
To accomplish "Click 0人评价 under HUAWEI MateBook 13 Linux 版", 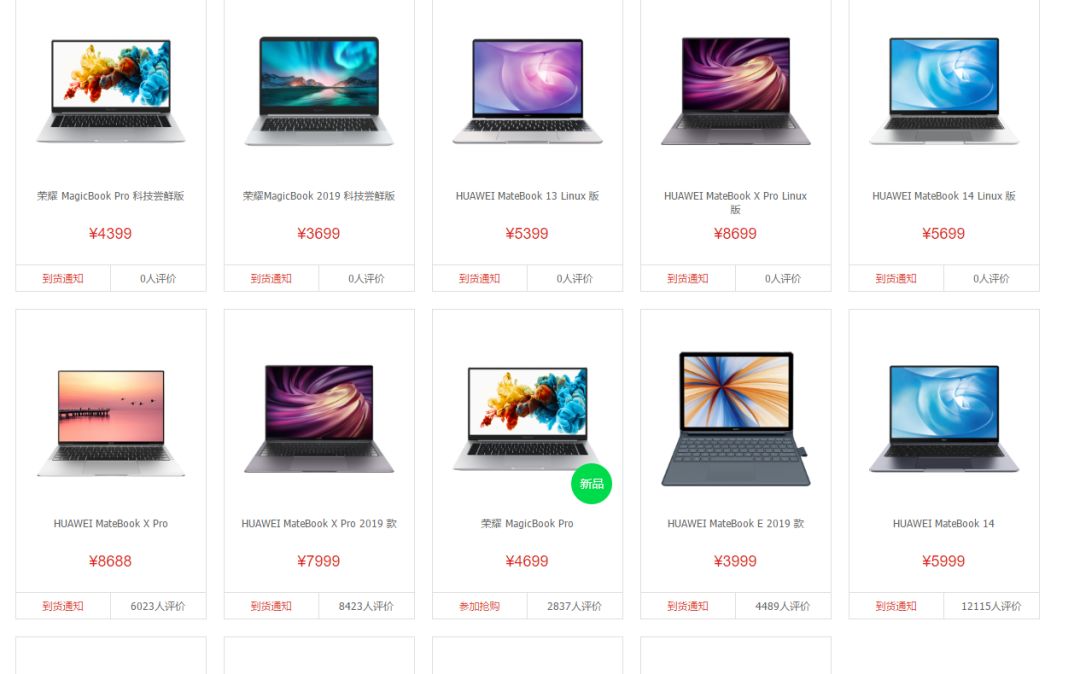I will tap(574, 279).
